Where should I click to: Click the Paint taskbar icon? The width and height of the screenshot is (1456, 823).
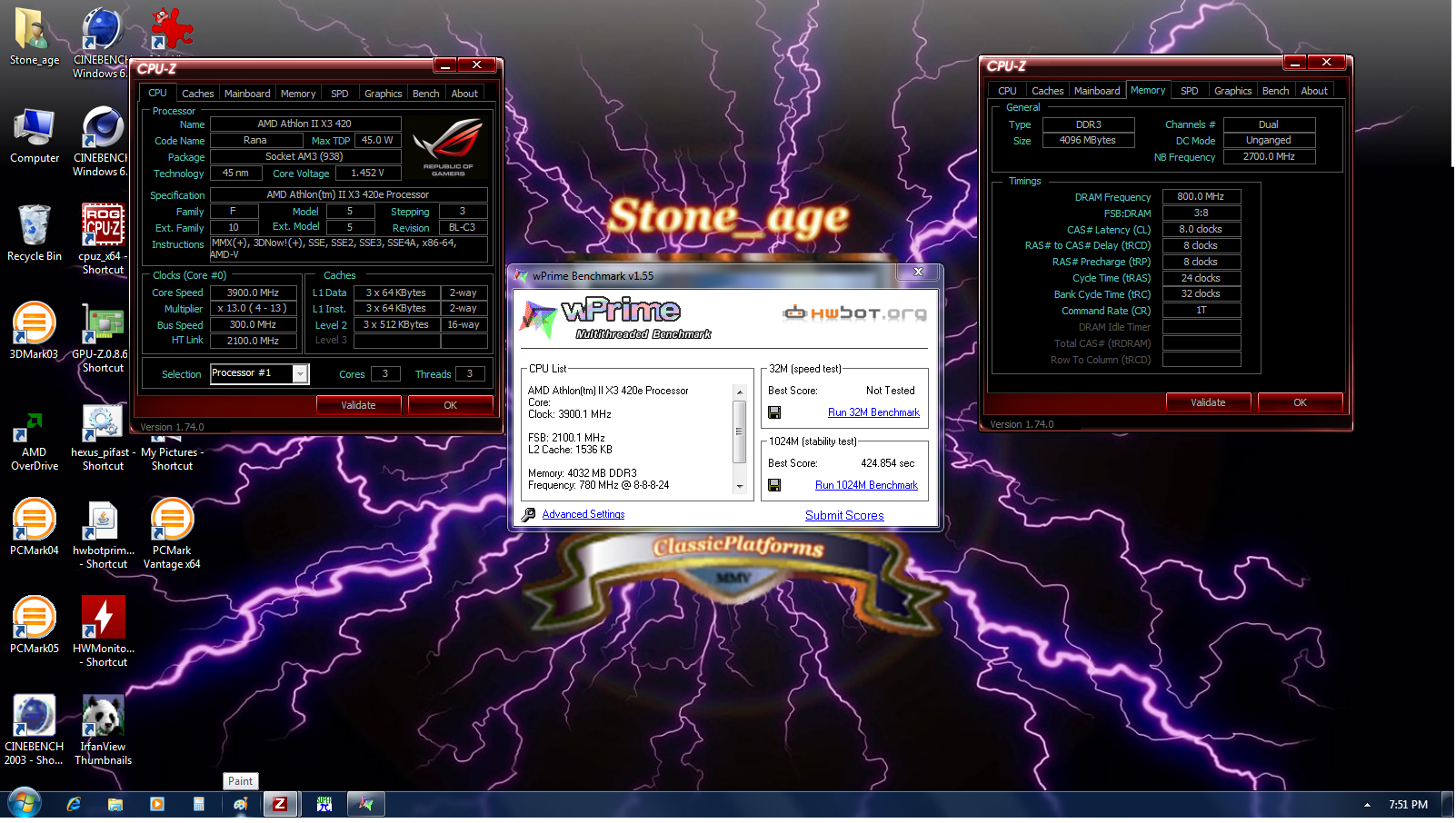241,804
